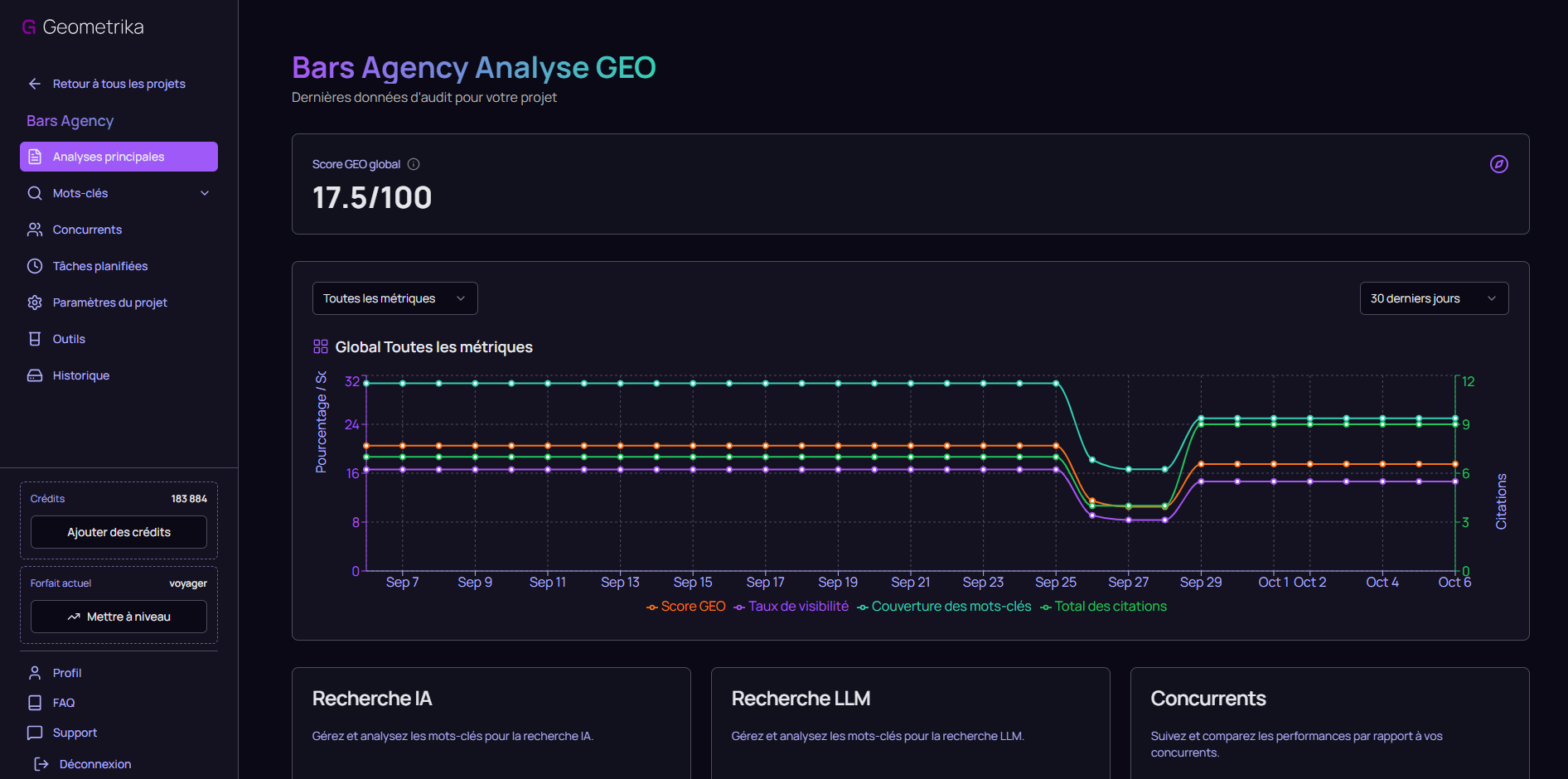Toggle Taux de visibilité legend entry
Viewport: 1568px width, 779px height.
click(791, 607)
